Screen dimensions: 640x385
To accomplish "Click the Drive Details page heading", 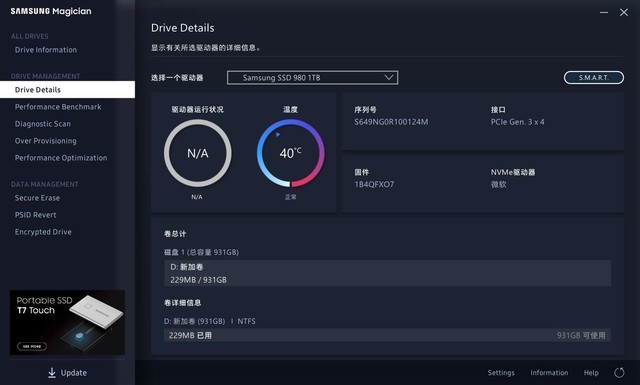I will 182,28.
